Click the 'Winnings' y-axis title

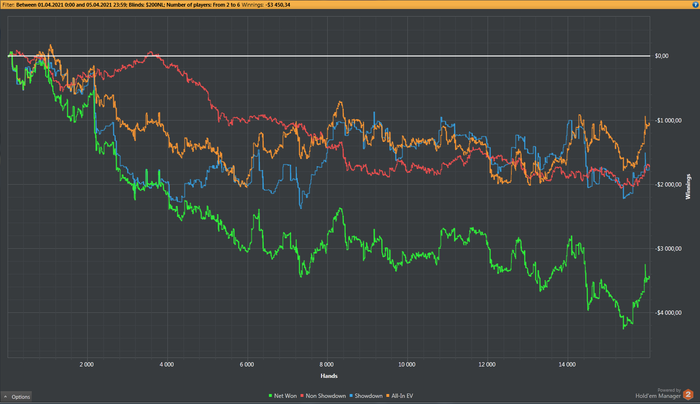[x=688, y=187]
